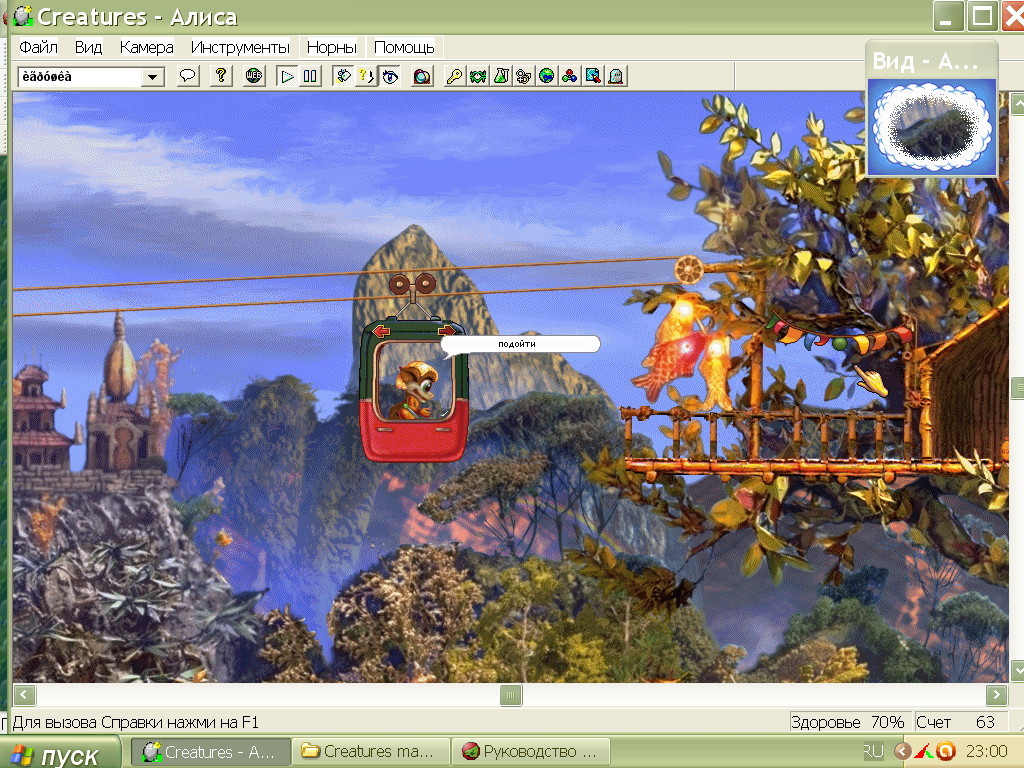Viewport: 1024px width, 768px height.
Task: Pause the game with the pause icon
Action: (310, 76)
